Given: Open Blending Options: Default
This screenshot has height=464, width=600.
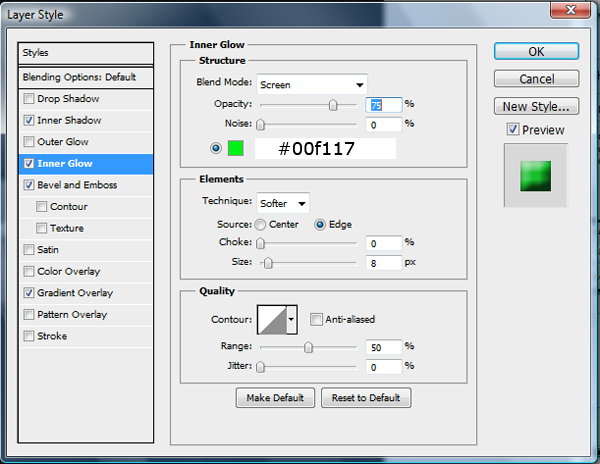Looking at the screenshot, I should [x=86, y=77].
